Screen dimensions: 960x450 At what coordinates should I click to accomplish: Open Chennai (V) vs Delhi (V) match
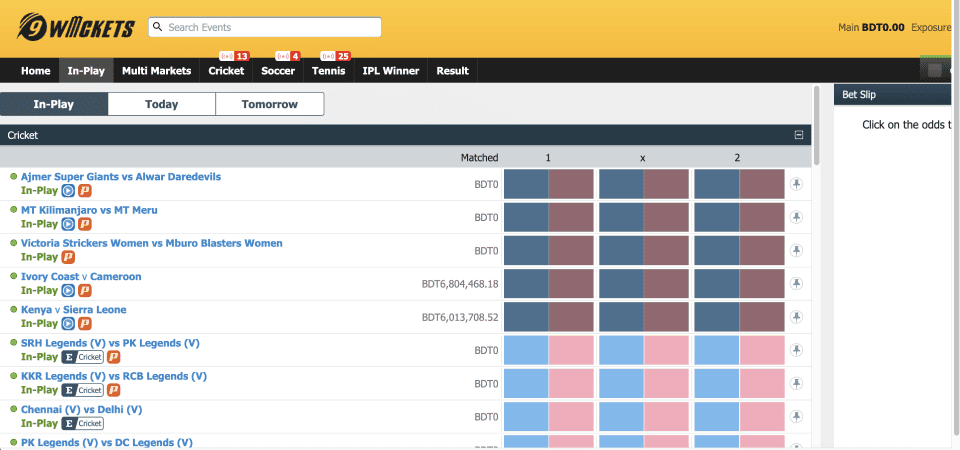click(81, 410)
